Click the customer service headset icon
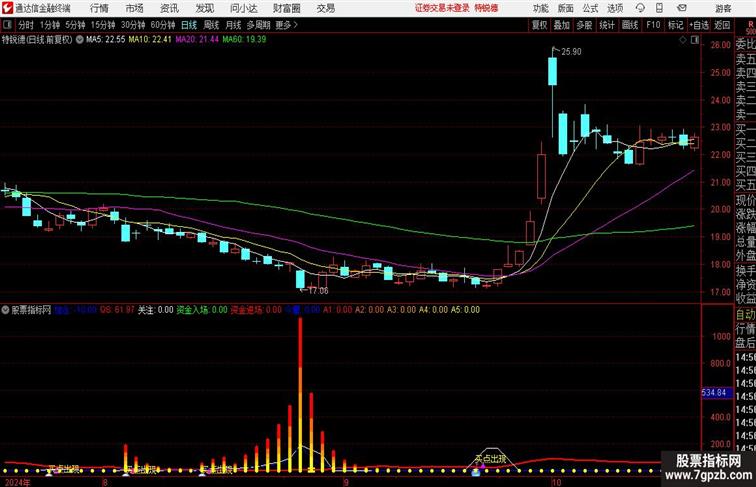 click(640, 8)
